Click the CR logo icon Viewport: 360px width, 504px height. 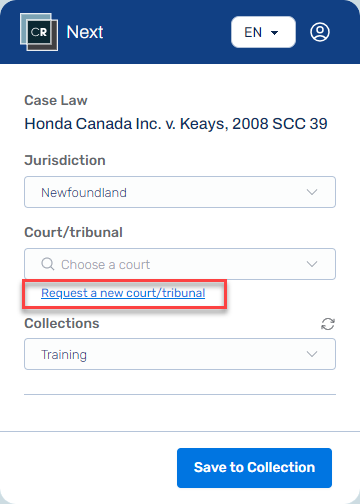(39, 32)
